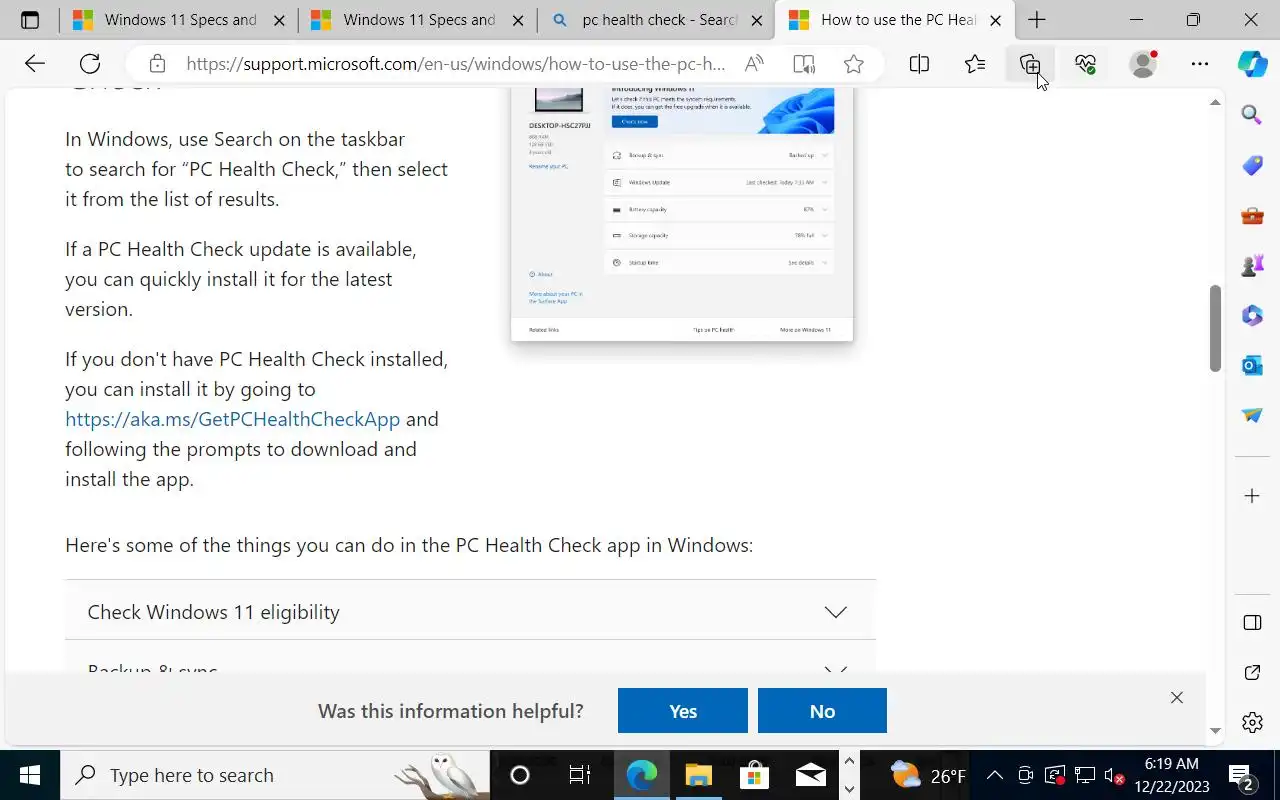Activate Read aloud icon in address bar
This screenshot has height=800, width=1280.
(x=755, y=64)
